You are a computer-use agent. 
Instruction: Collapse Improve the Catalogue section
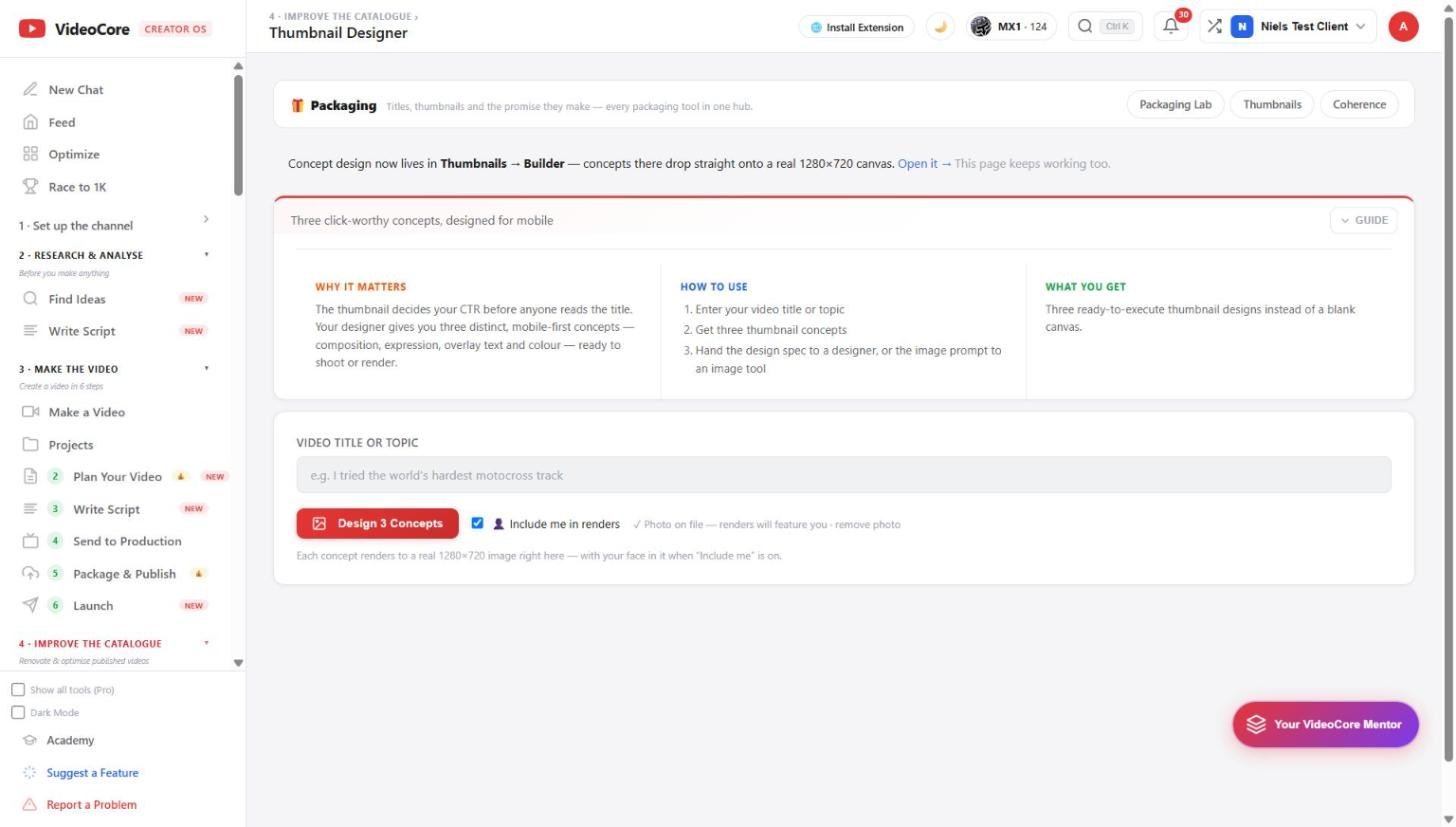point(114,644)
